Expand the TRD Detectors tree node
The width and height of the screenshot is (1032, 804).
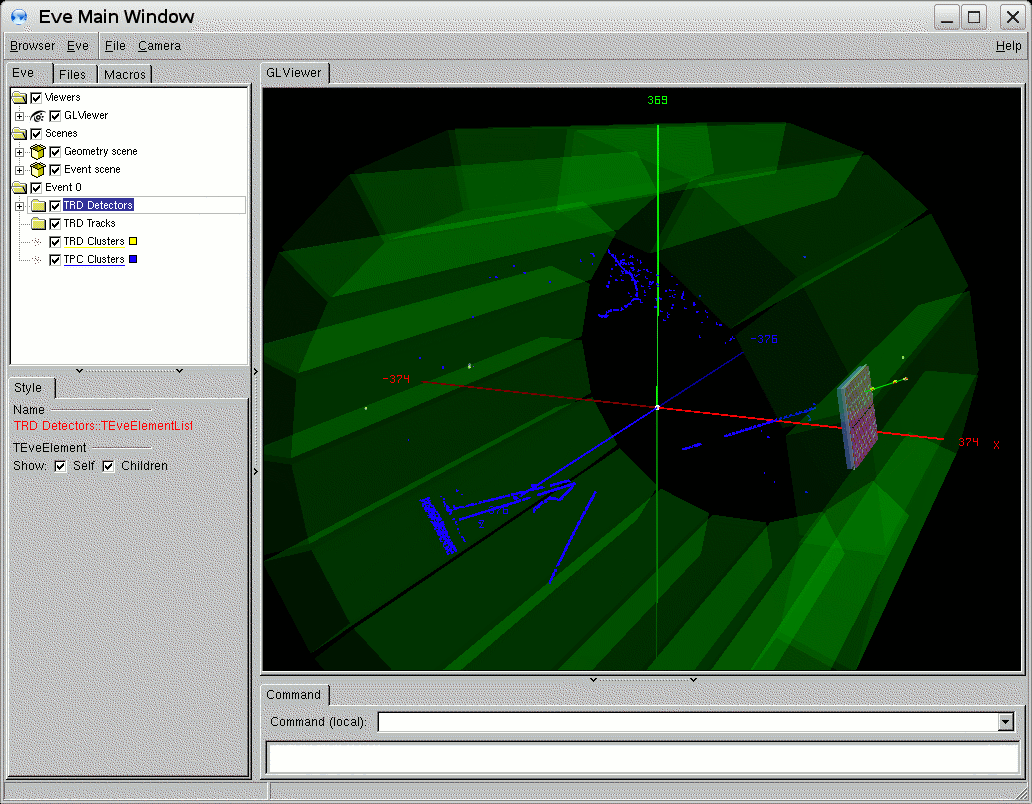20,206
